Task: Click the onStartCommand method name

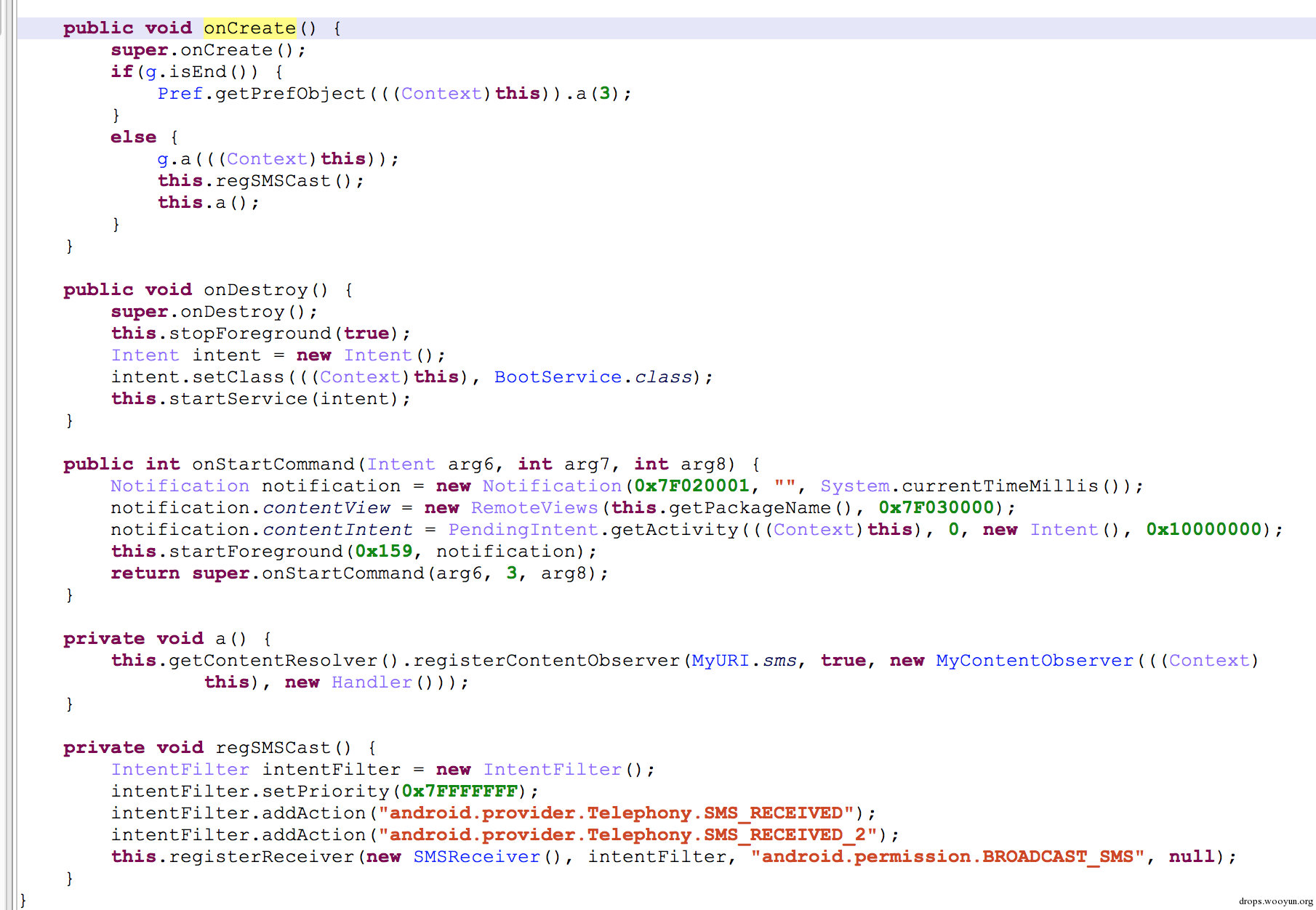Action: point(273,464)
